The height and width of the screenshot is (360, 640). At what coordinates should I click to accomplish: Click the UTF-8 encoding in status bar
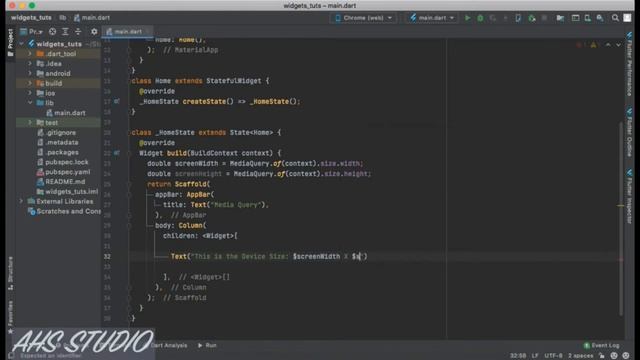pos(553,356)
